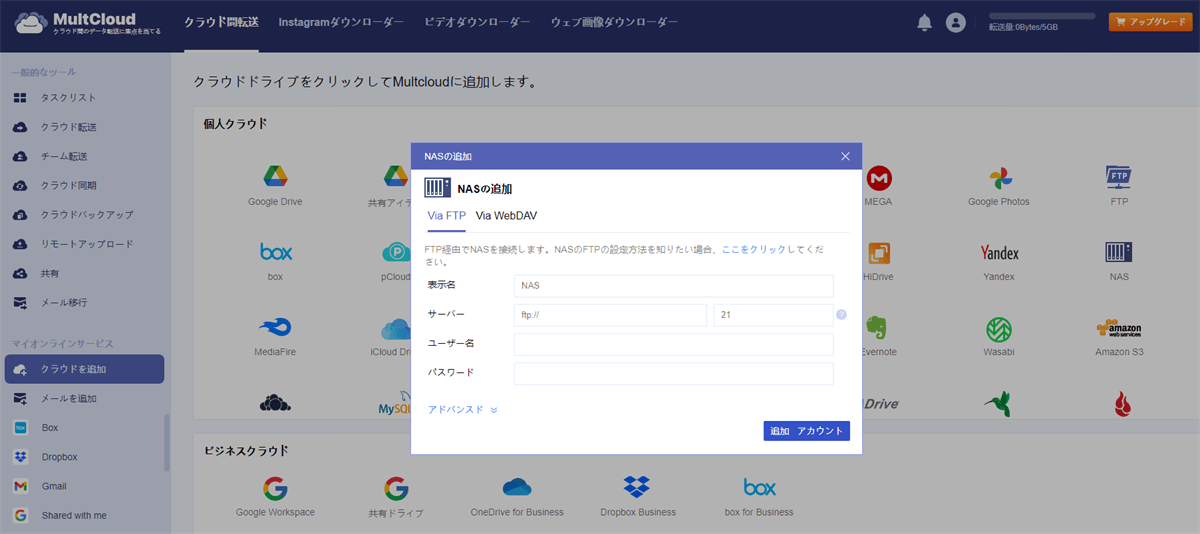Select the Google Photos icon

click(998, 179)
